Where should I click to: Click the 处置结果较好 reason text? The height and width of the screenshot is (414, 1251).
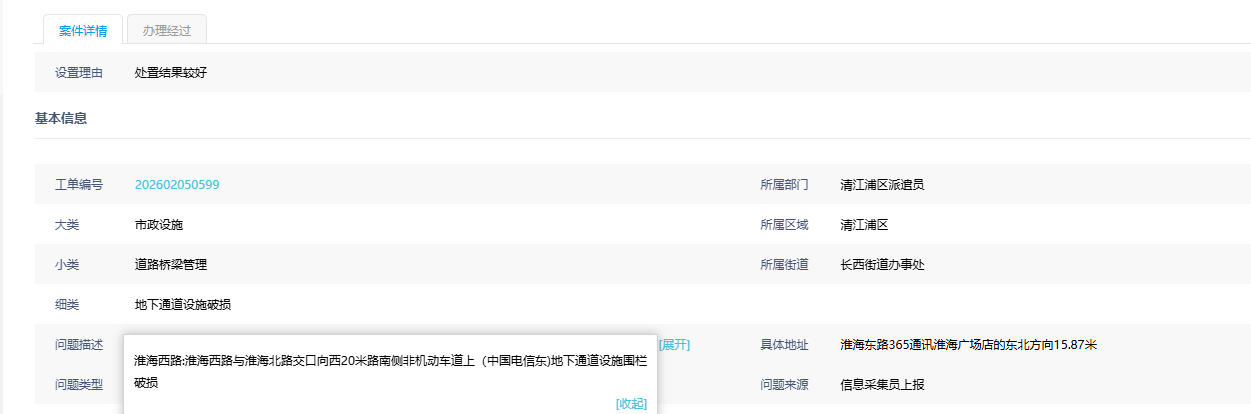click(x=171, y=73)
